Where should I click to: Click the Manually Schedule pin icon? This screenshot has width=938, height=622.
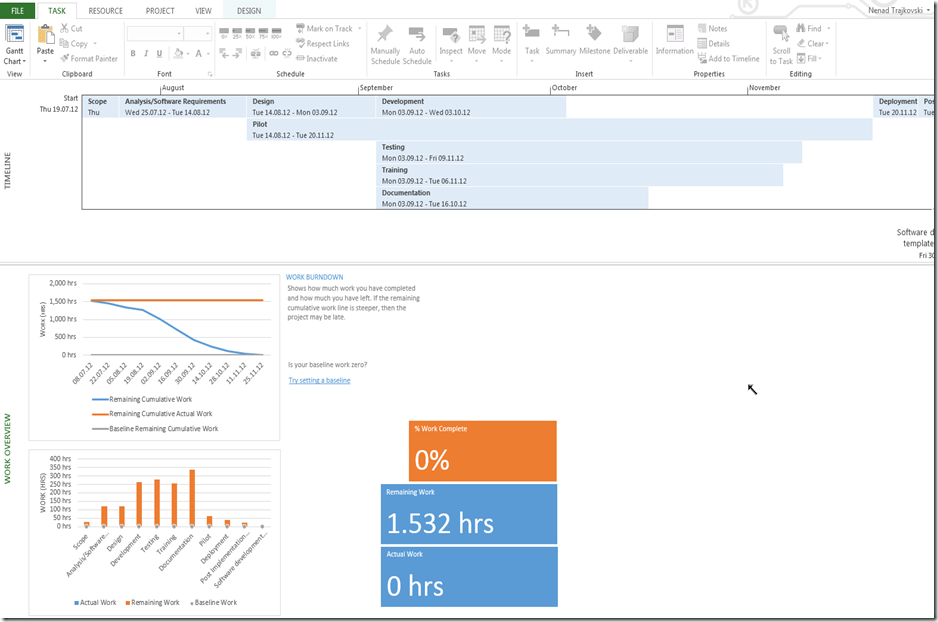(385, 36)
